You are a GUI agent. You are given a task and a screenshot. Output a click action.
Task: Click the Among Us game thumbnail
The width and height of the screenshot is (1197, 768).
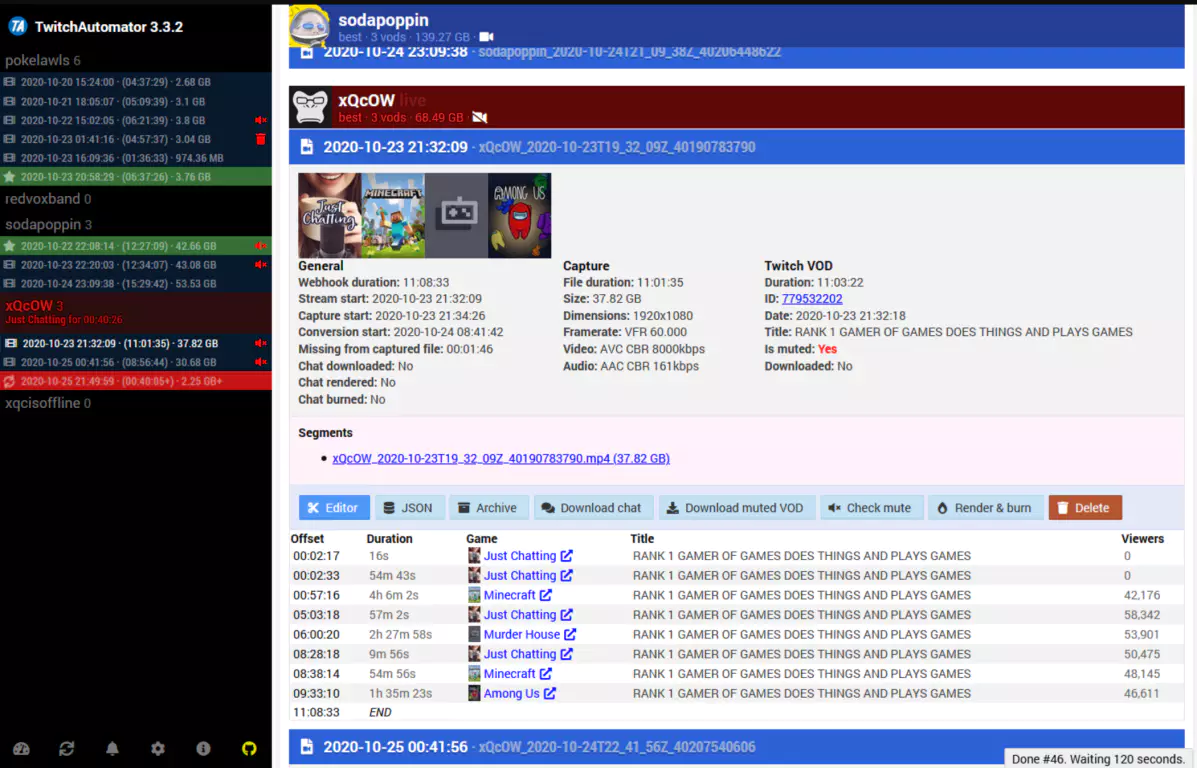click(x=519, y=215)
